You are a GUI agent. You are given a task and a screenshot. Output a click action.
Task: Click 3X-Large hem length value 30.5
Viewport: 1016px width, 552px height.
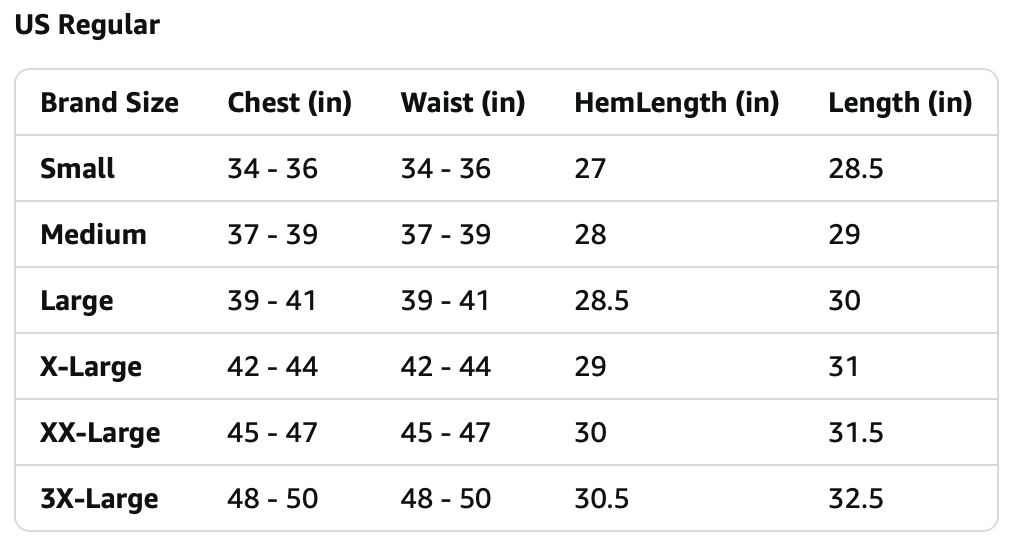[x=601, y=499]
